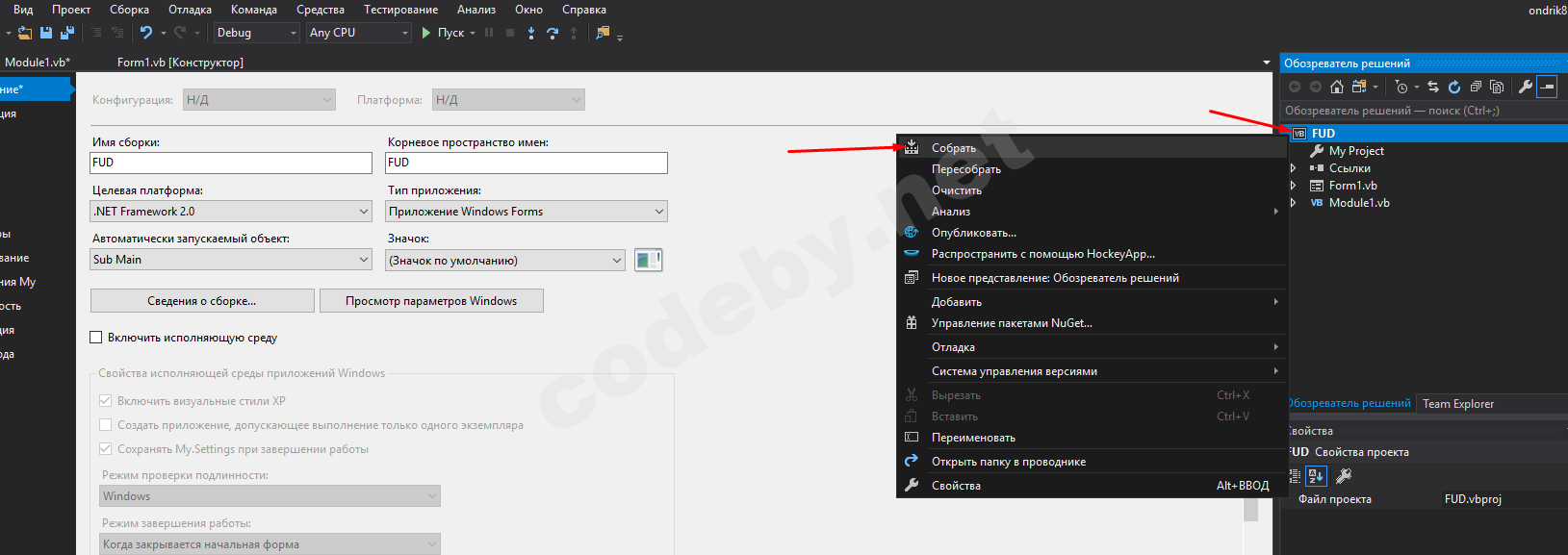Open the Sub Main startup object dropdown

click(231, 260)
